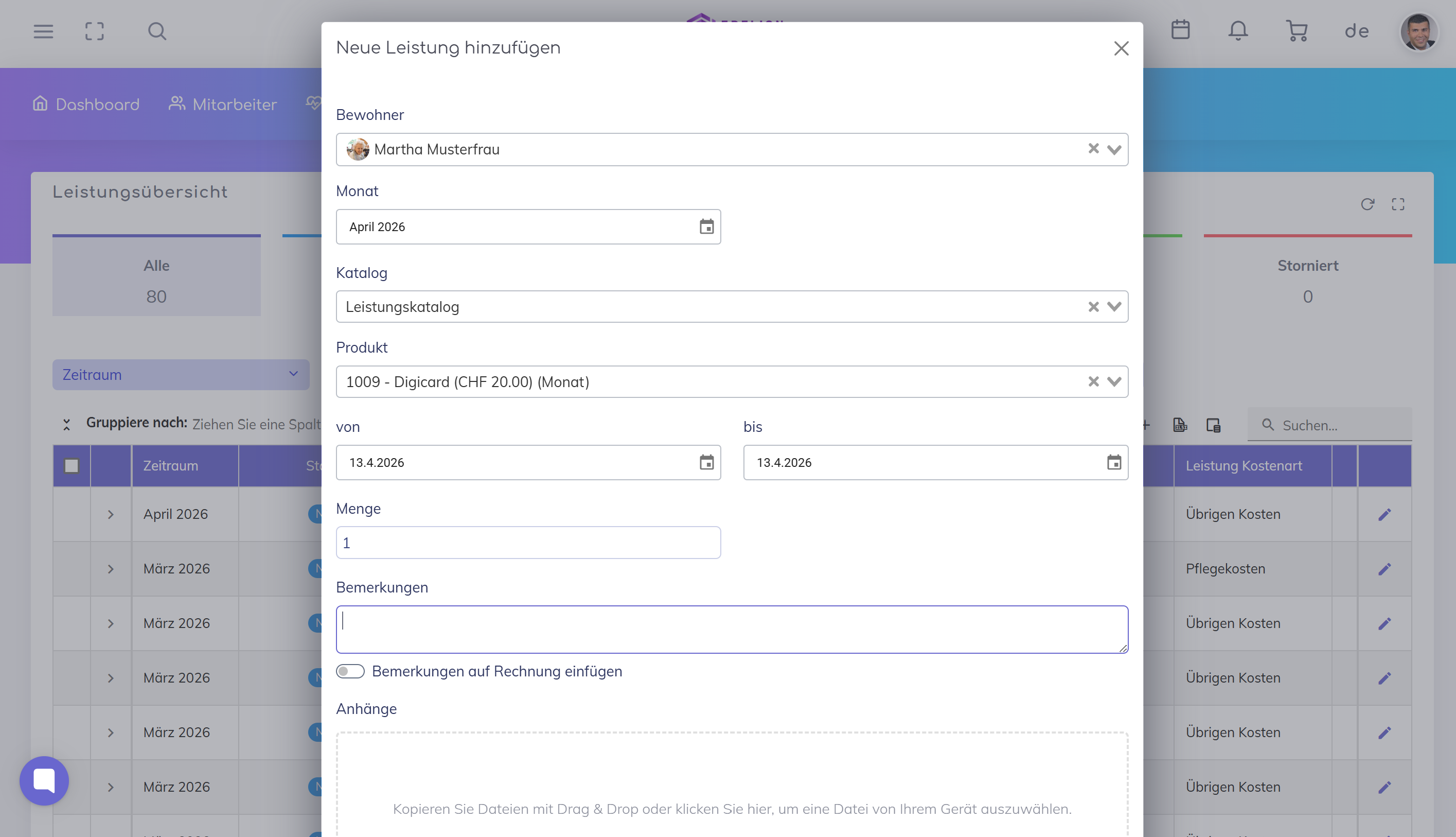The height and width of the screenshot is (837, 1456).
Task: Open the shopping cart icon
Action: click(1297, 30)
